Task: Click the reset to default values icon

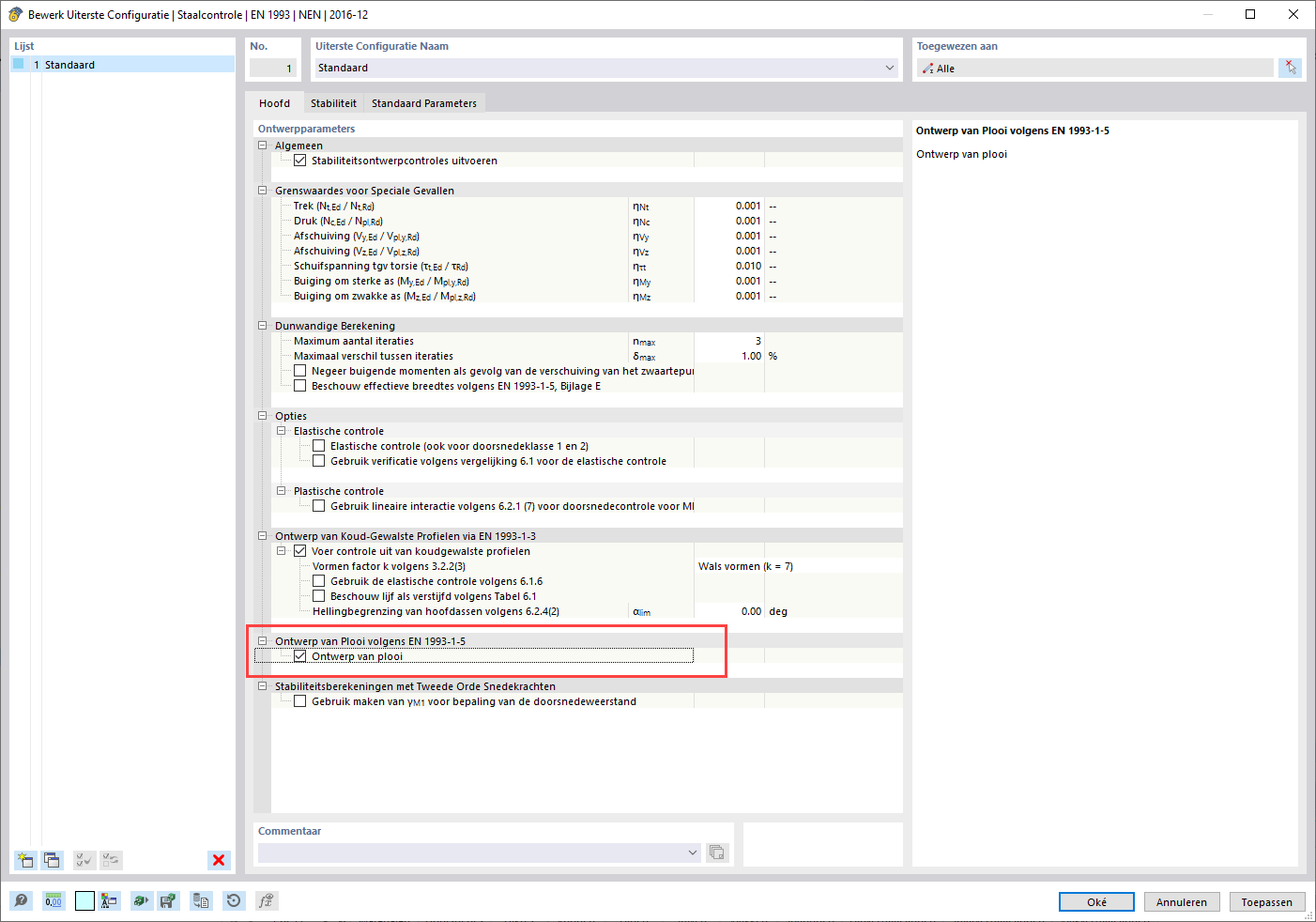Action: 232,900
